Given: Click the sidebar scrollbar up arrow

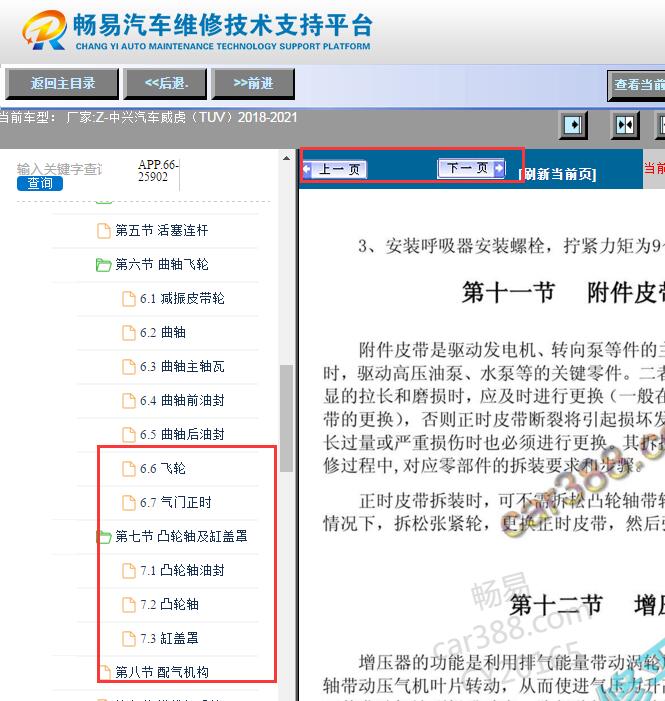Looking at the screenshot, I should [x=286, y=158].
